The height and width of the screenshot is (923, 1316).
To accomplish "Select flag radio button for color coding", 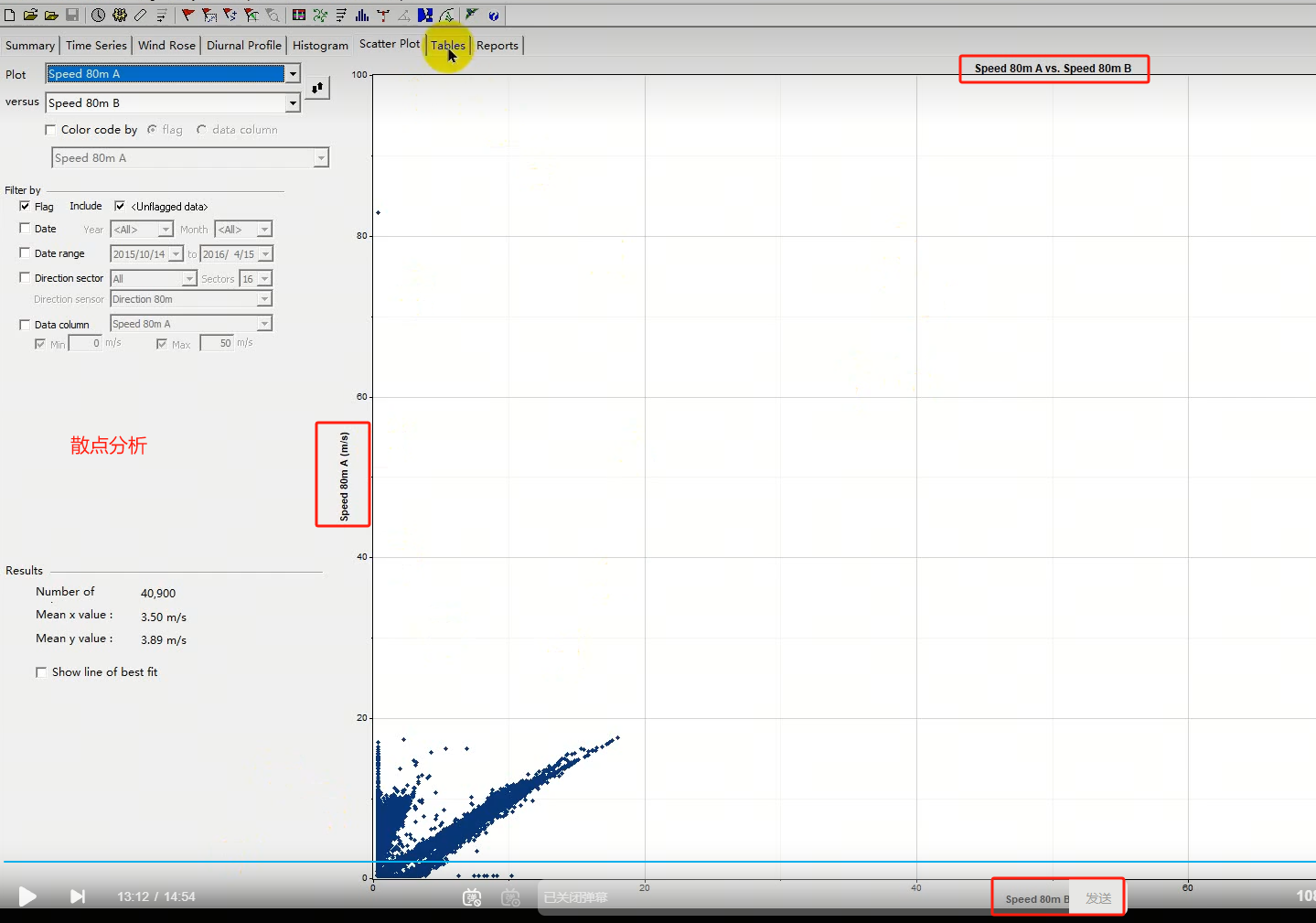I will pos(153,129).
